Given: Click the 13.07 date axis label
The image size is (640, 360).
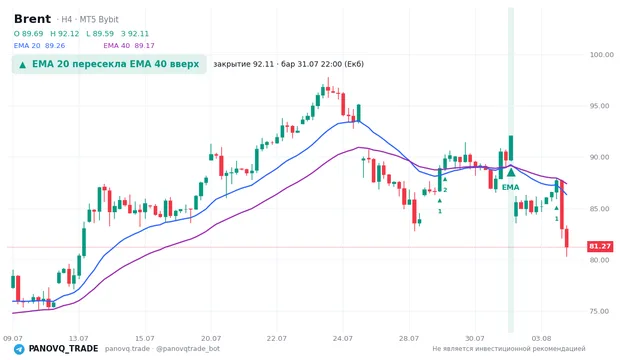Looking at the screenshot, I should click(78, 338).
